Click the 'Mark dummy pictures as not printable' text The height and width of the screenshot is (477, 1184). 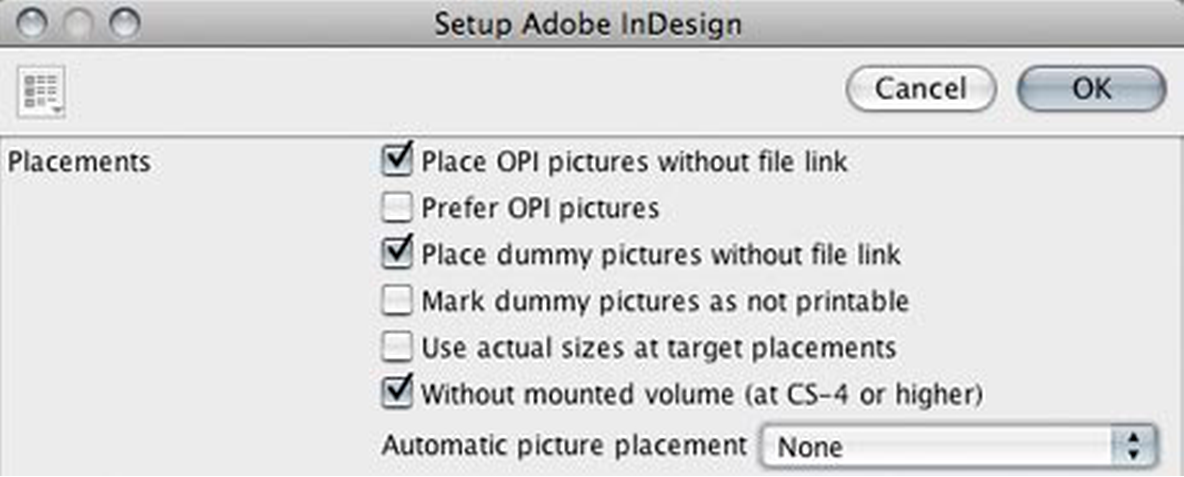click(665, 300)
